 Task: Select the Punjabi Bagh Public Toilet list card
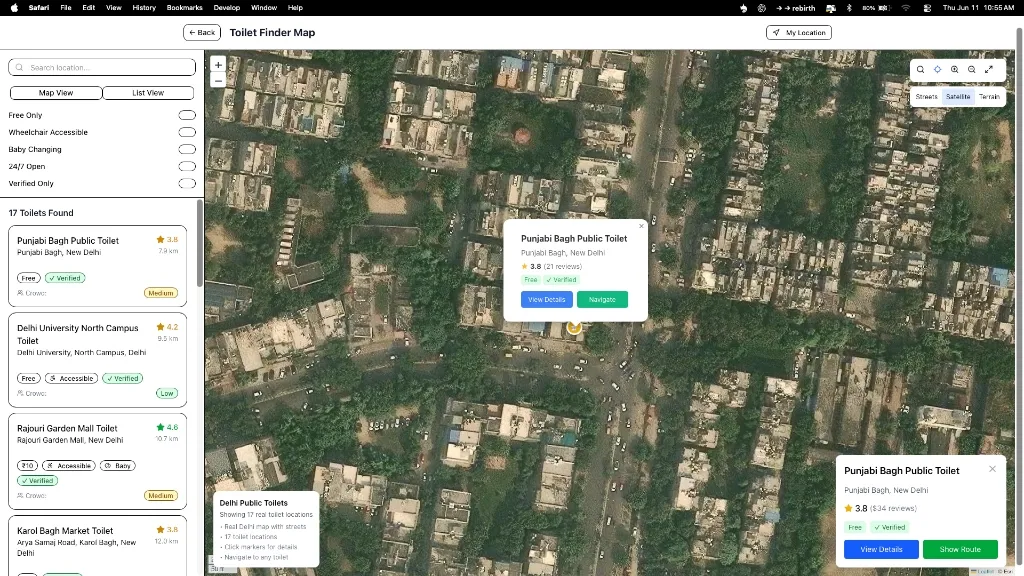click(x=97, y=266)
